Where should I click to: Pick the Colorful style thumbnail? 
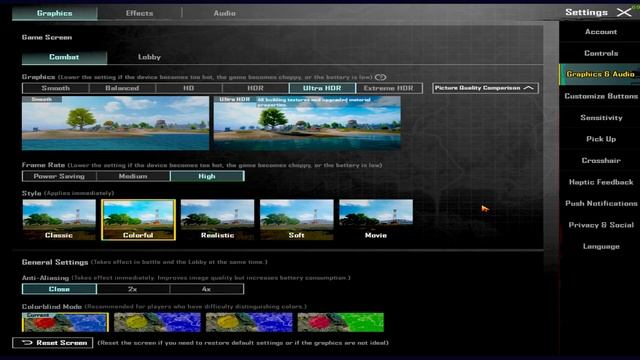138,220
